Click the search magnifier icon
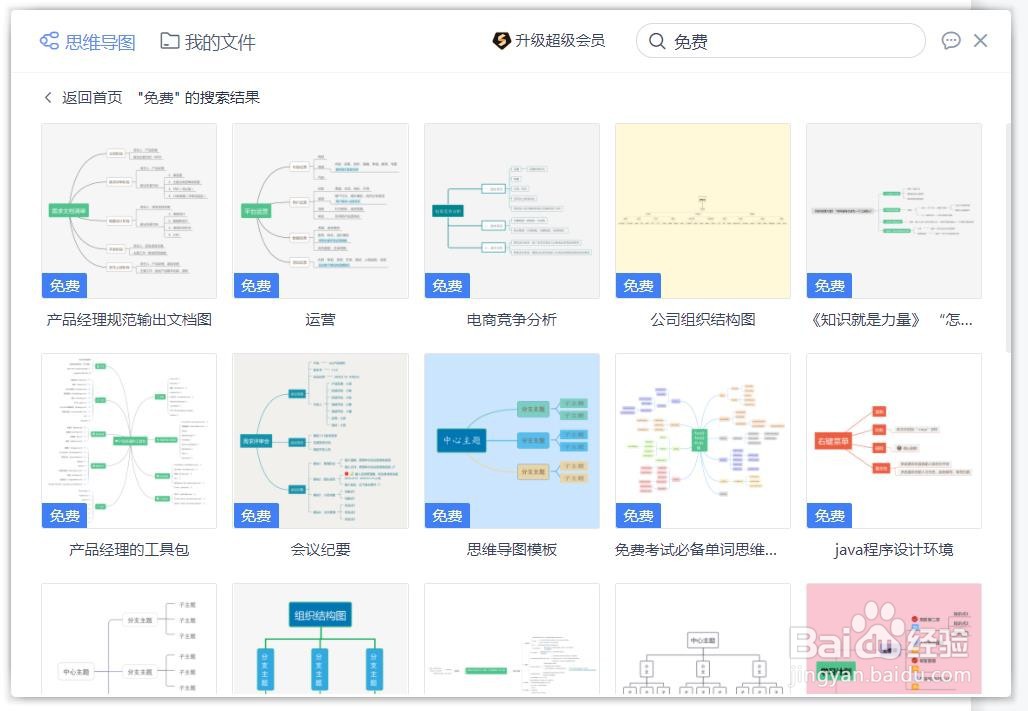The height and width of the screenshot is (711, 1028). point(656,41)
